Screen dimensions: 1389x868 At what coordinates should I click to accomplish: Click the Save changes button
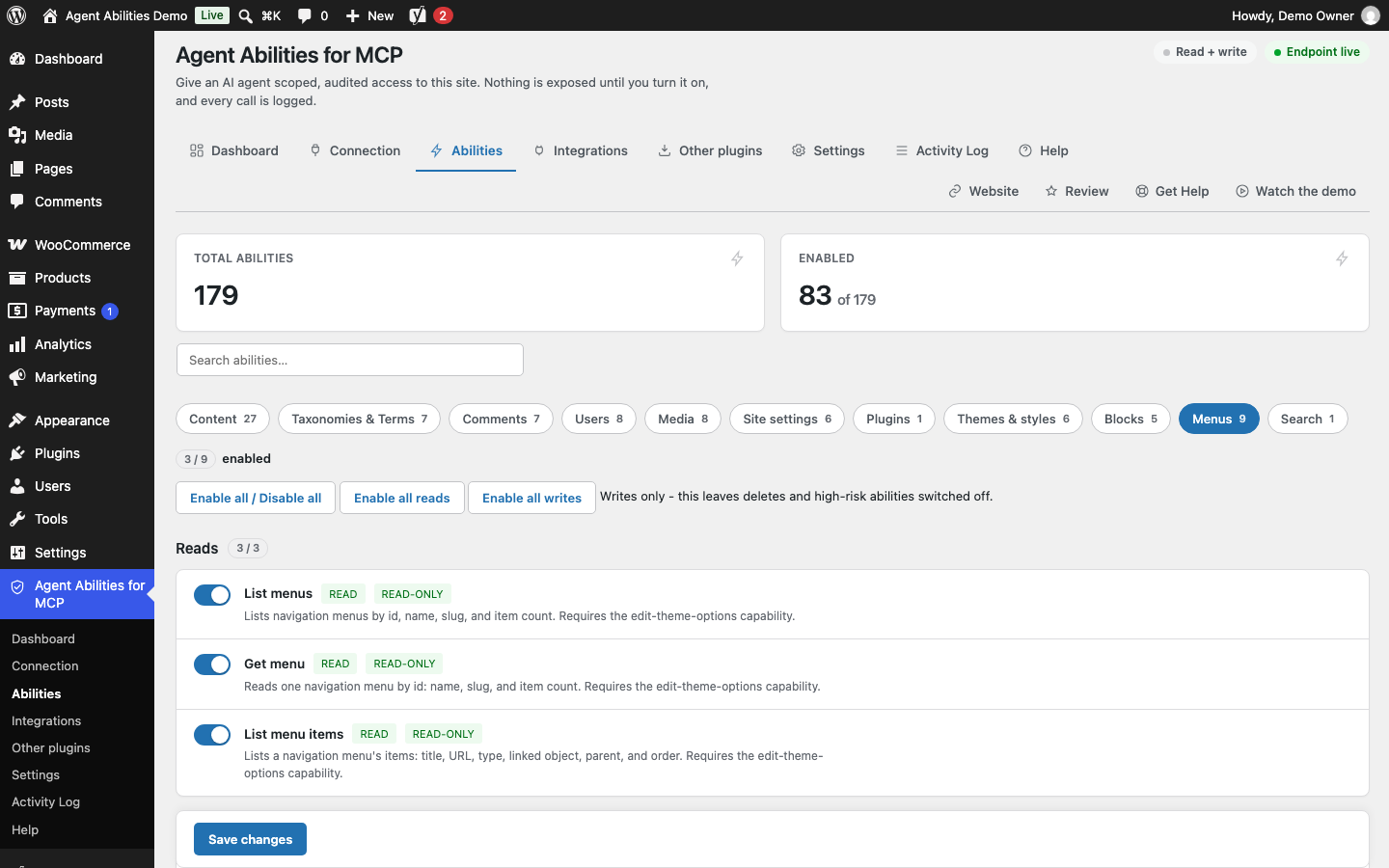pyautogui.click(x=250, y=839)
